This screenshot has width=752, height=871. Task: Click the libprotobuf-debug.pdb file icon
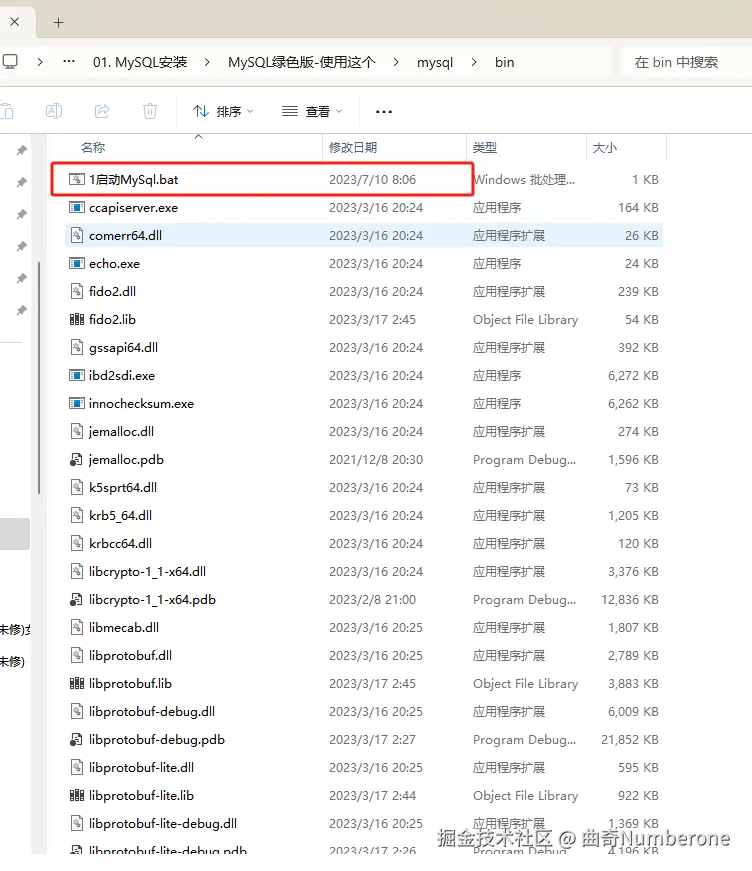pyautogui.click(x=76, y=739)
